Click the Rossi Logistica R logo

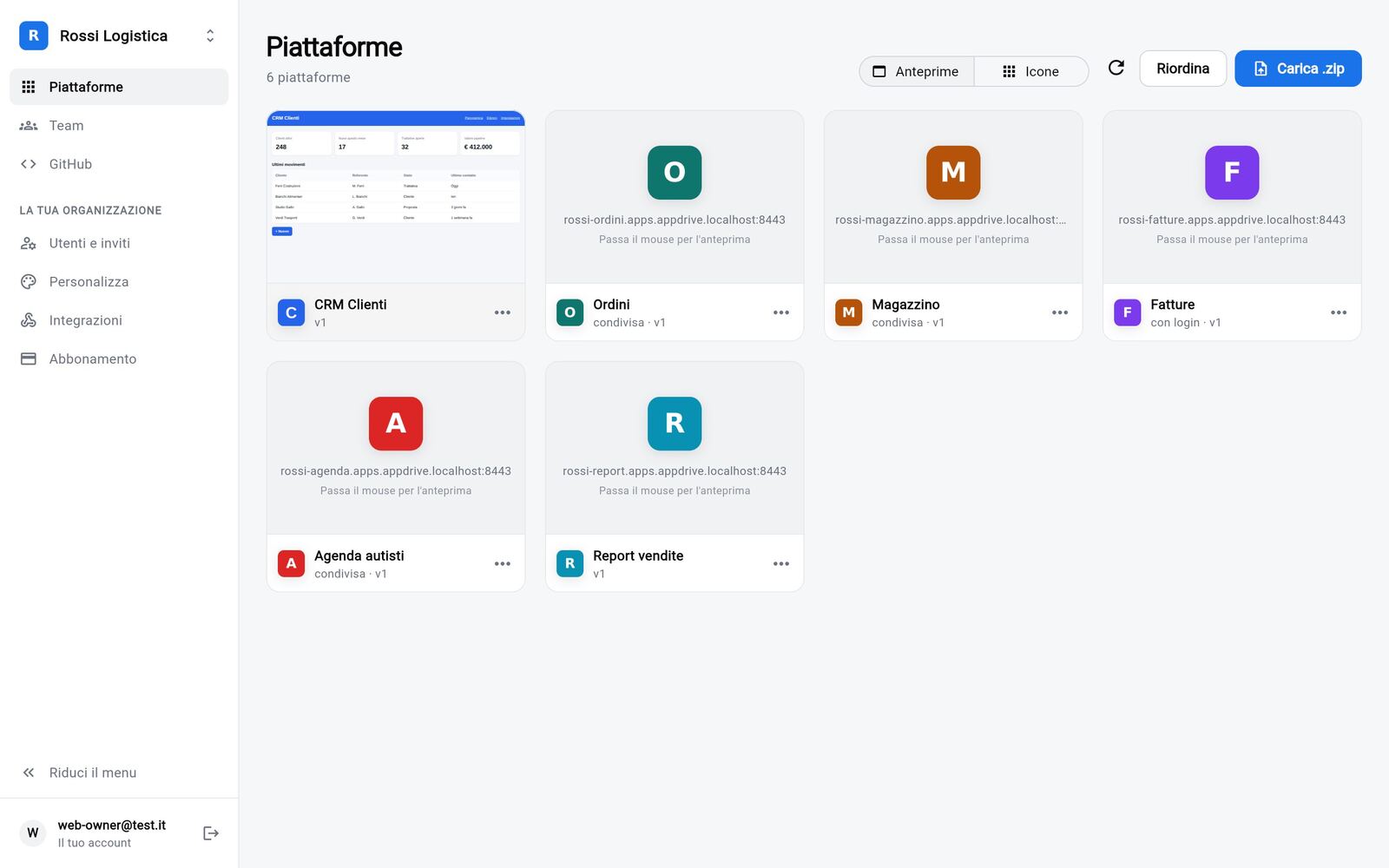coord(34,36)
